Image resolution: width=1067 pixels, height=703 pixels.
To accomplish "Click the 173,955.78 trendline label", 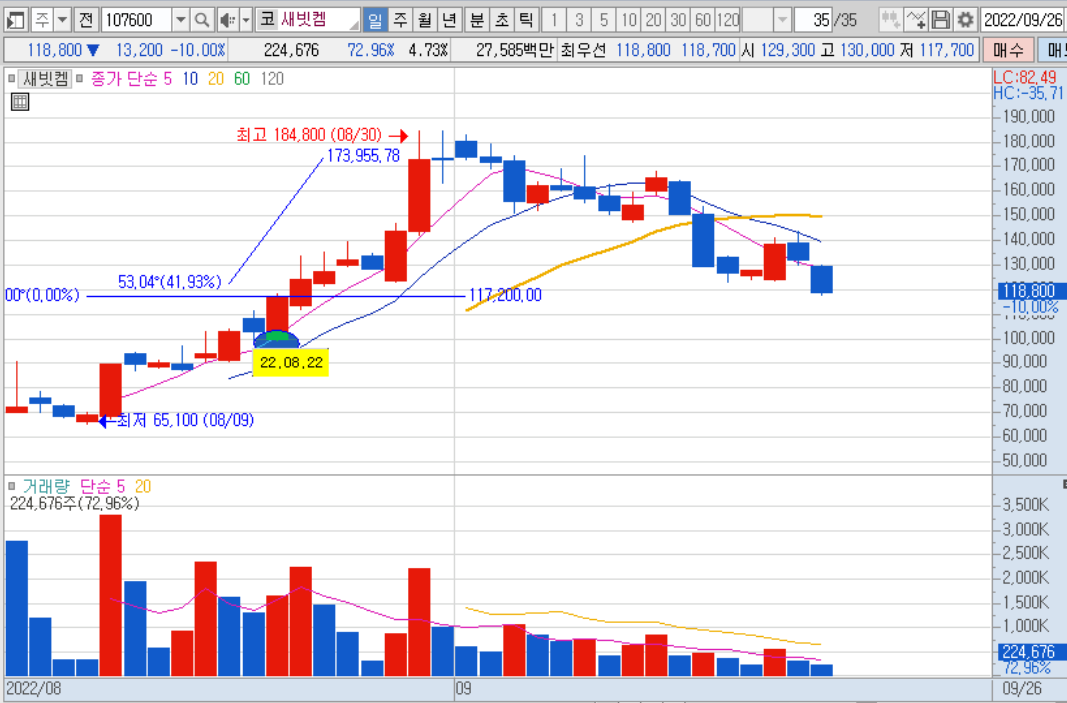I will pos(363,156).
